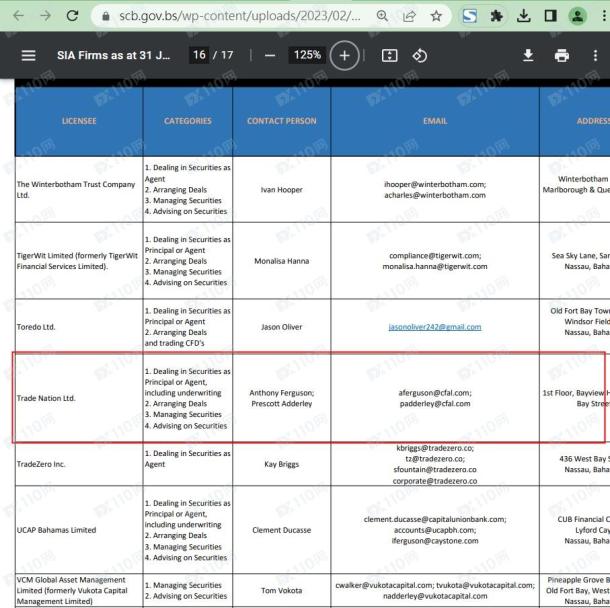Click contact Anthony Ferguson; Prescott Adderley
Screen dimensions: 610x608
pos(282,398)
